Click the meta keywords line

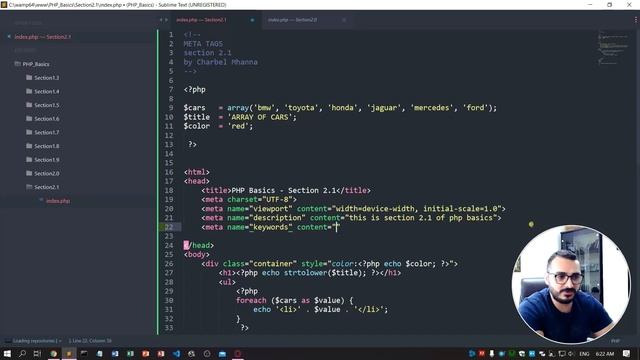[270, 227]
